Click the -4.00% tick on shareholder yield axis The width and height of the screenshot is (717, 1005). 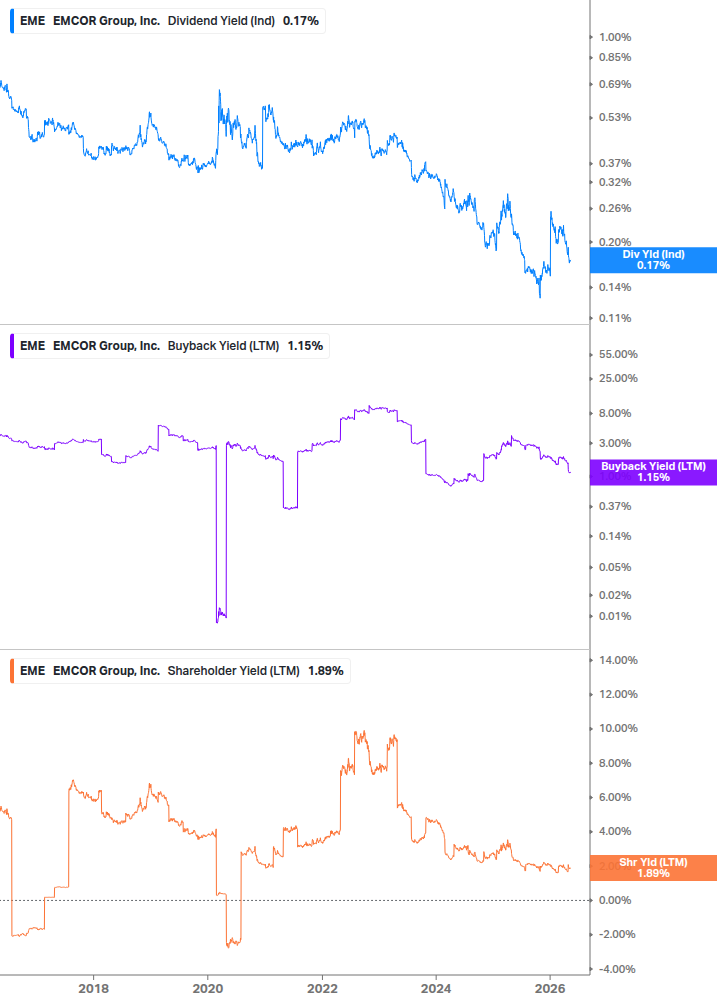617,969
